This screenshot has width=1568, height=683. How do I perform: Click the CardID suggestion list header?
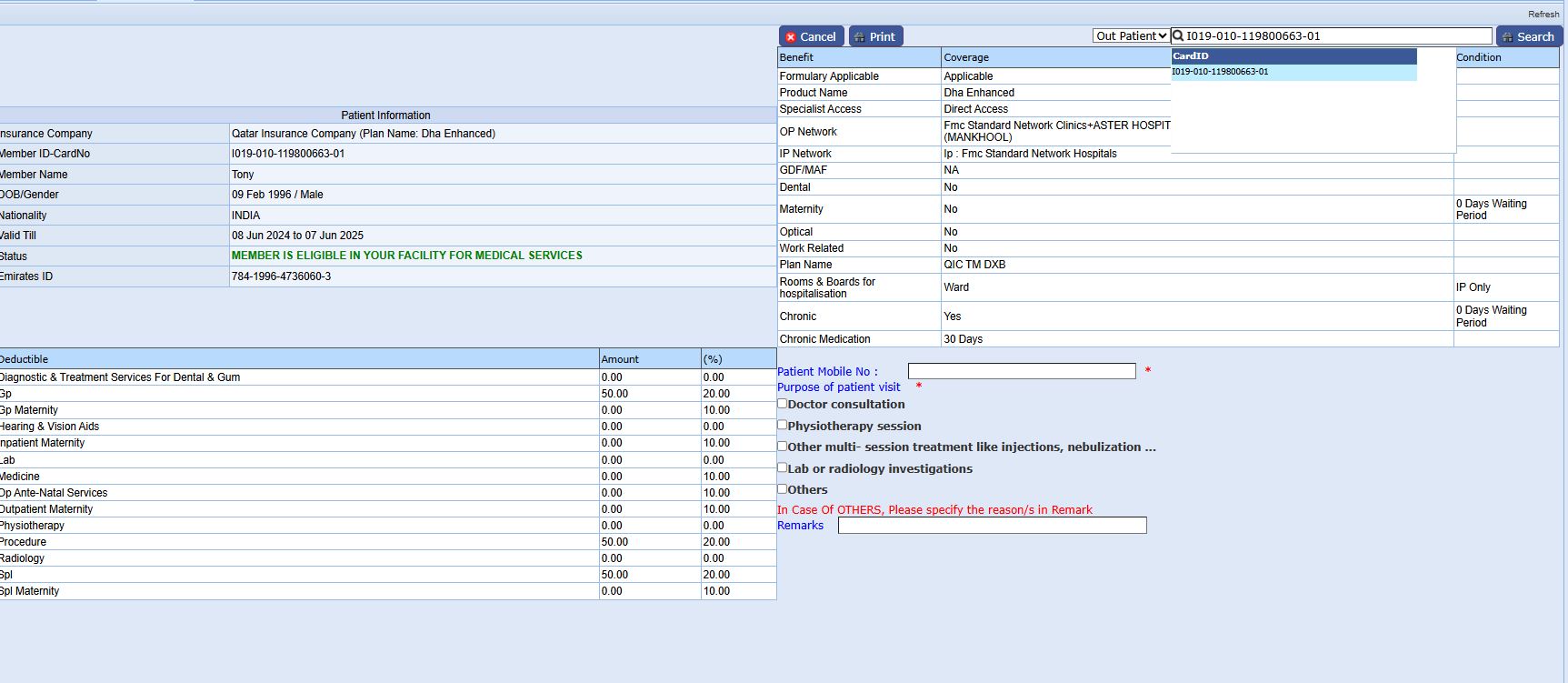[x=1293, y=56]
